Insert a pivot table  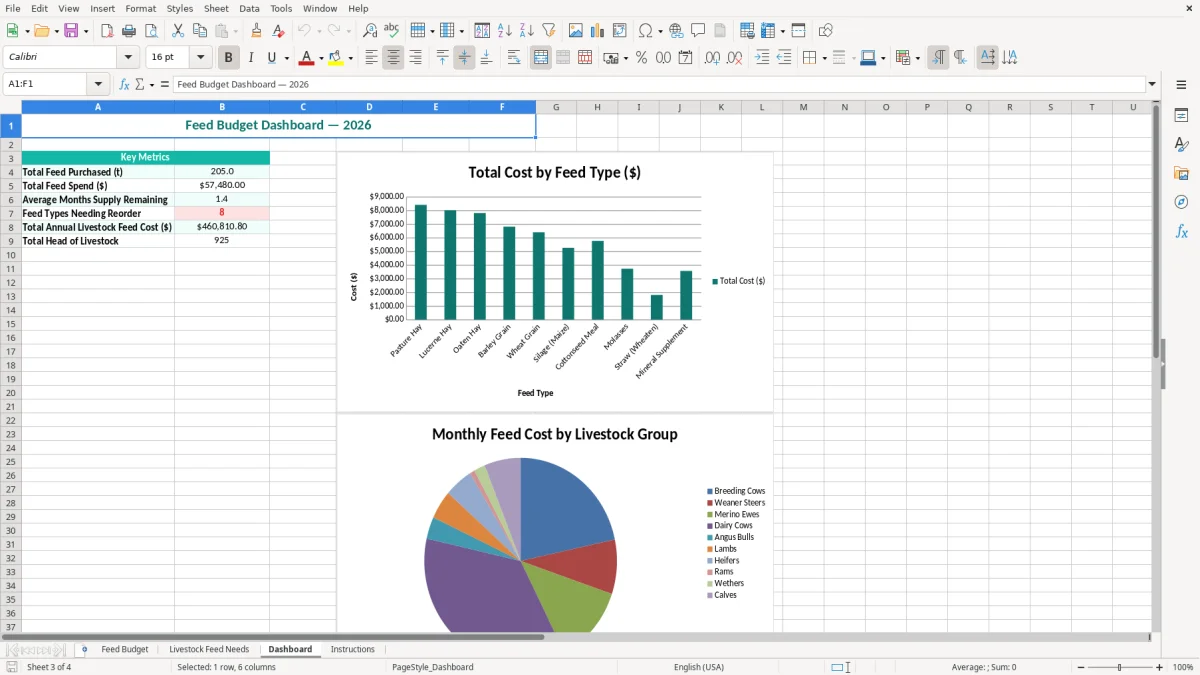click(x=620, y=31)
